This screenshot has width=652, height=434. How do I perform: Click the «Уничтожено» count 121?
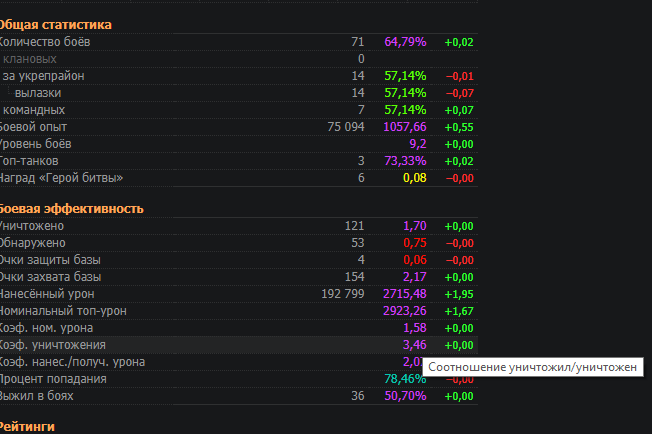[x=354, y=226]
